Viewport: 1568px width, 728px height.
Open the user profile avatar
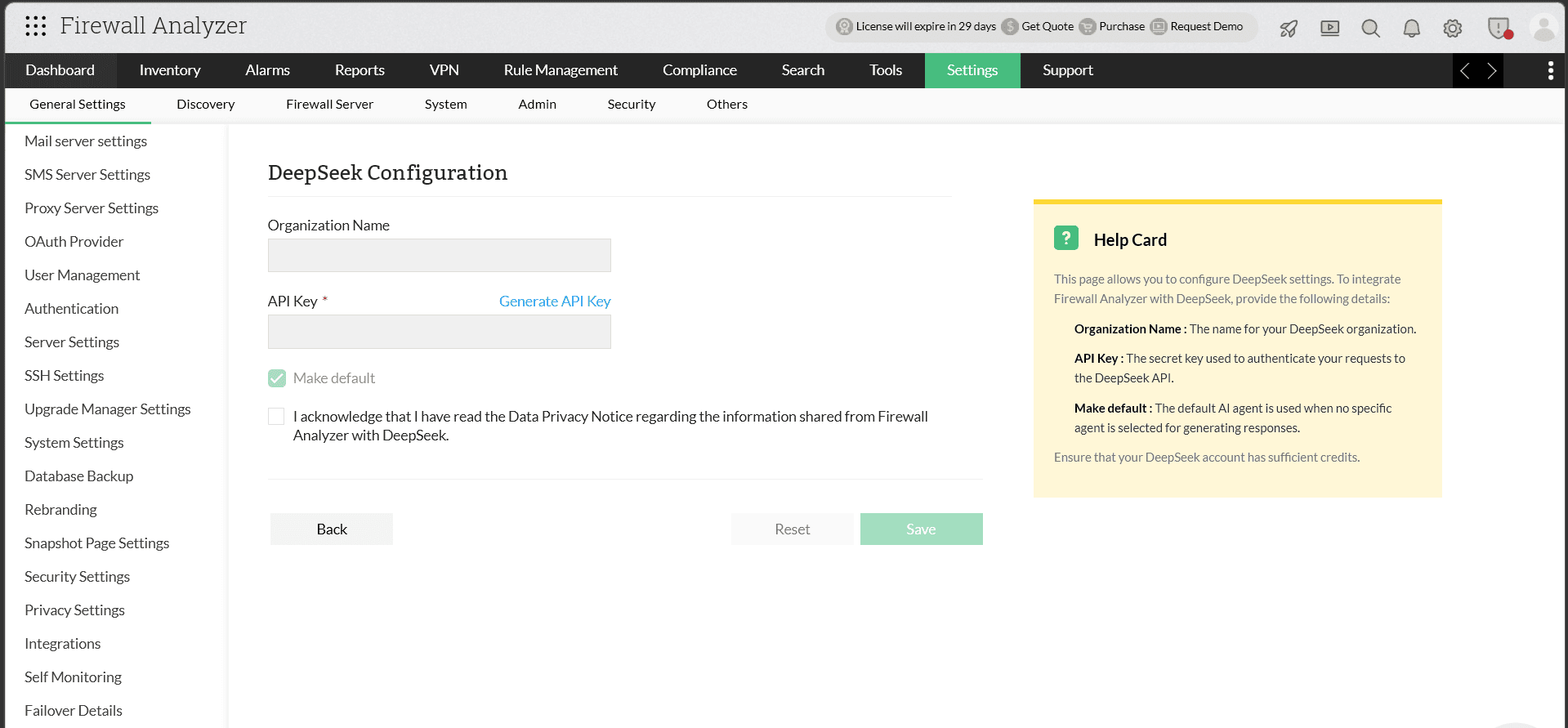(1543, 29)
